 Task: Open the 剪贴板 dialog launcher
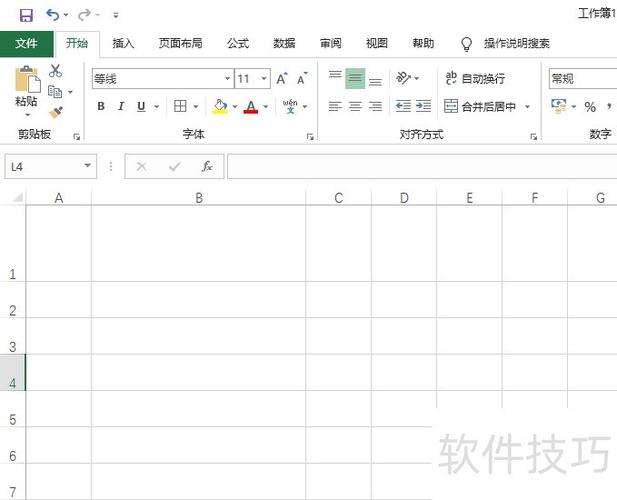point(76,137)
